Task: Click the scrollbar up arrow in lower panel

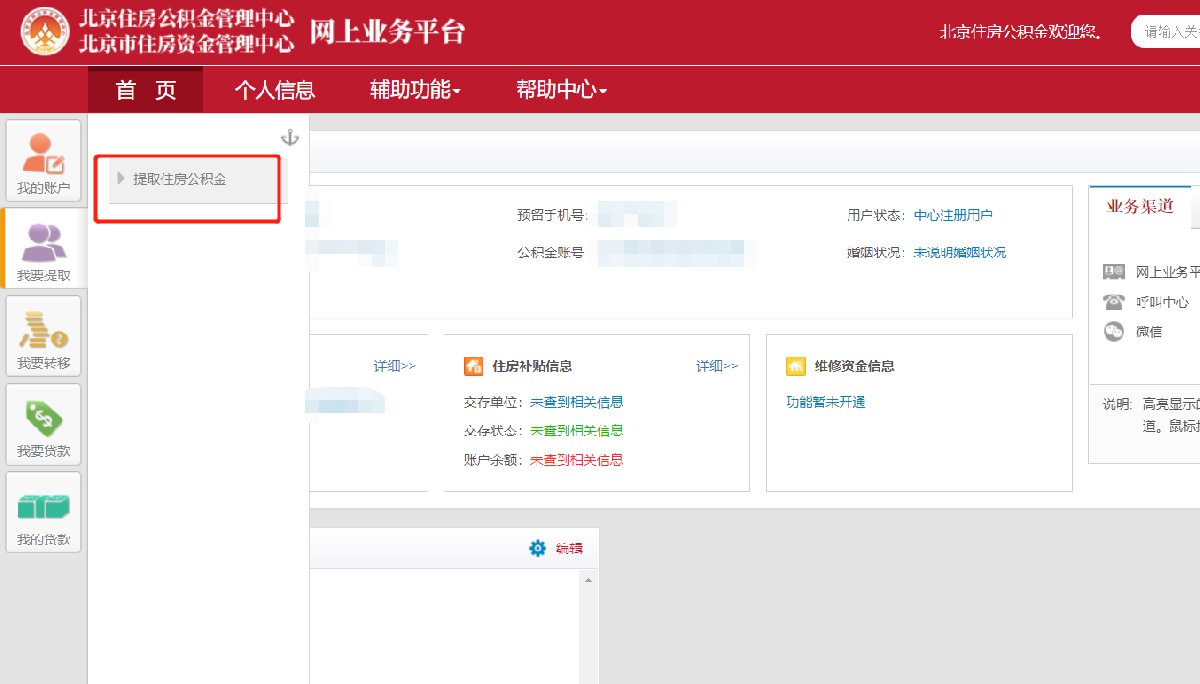Action: (x=589, y=580)
